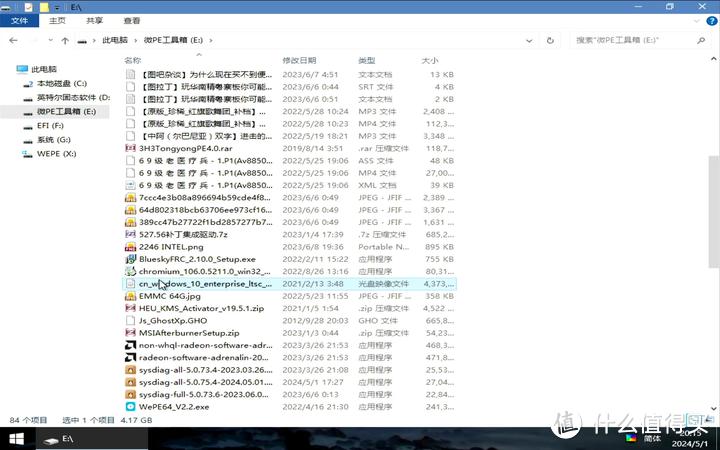Select the sysdiag-full-5.0.73.6 installer icon
The image size is (720, 450).
(x=131, y=394)
